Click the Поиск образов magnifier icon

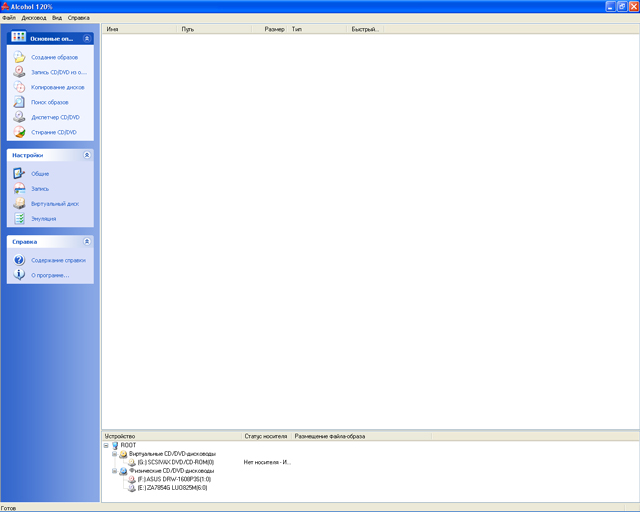19,102
